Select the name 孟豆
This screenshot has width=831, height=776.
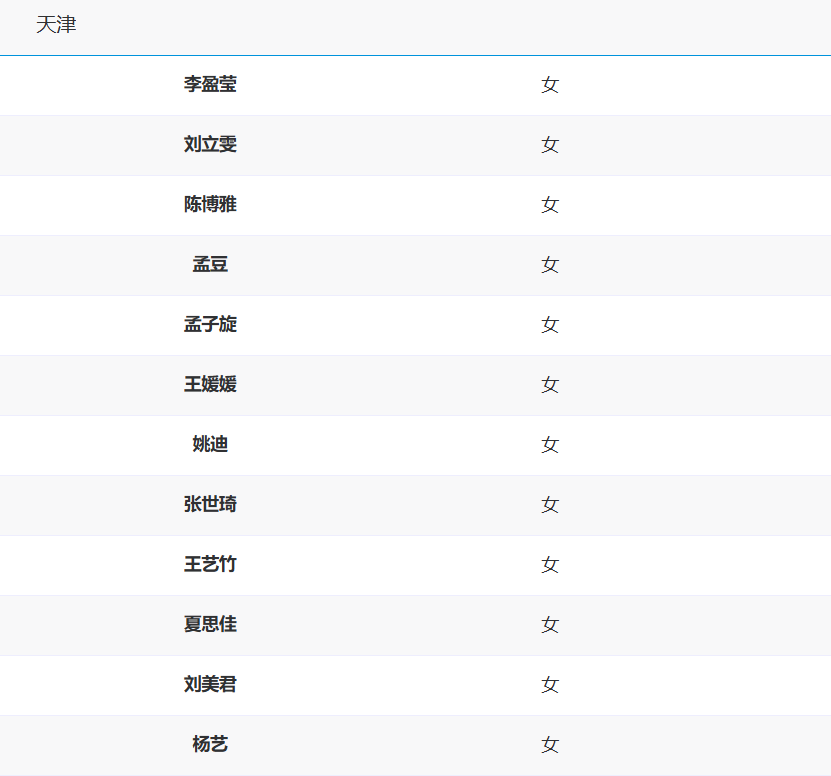pyautogui.click(x=209, y=265)
